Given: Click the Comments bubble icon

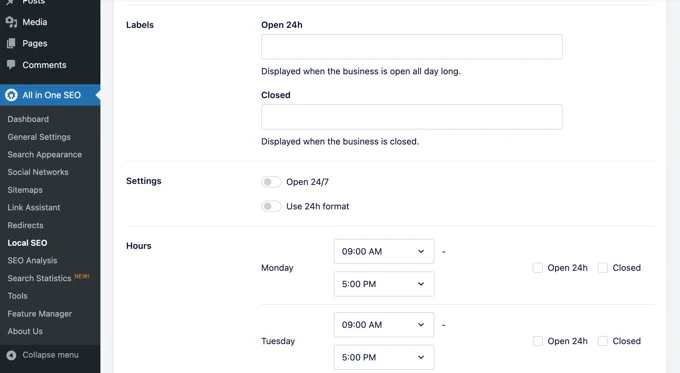Looking at the screenshot, I should point(11,65).
